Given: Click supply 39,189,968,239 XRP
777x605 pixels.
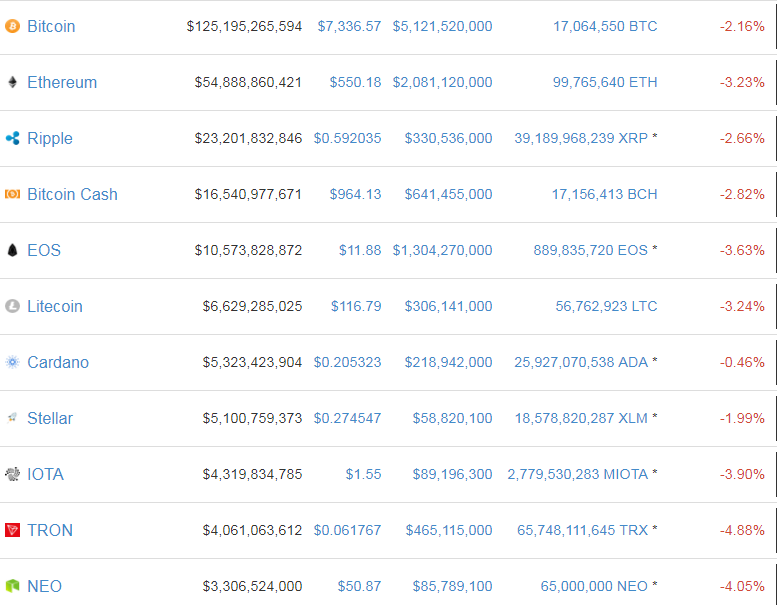Looking at the screenshot, I should (581, 138).
